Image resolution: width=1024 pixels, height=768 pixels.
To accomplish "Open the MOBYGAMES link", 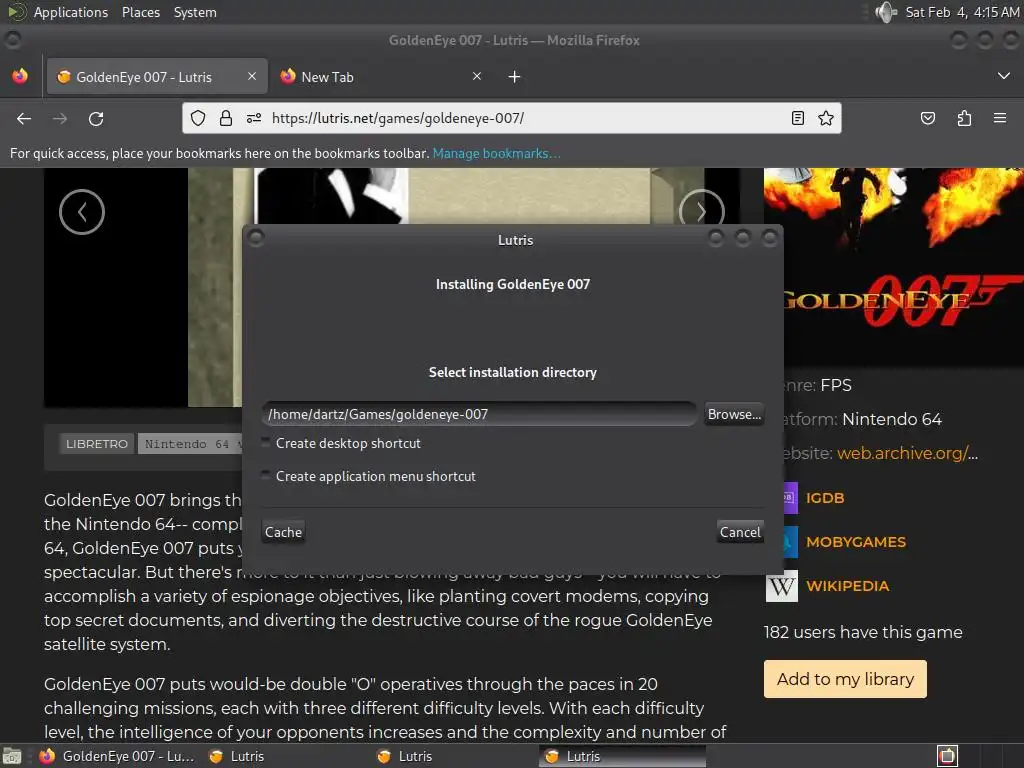I will pyautogui.click(x=856, y=542).
